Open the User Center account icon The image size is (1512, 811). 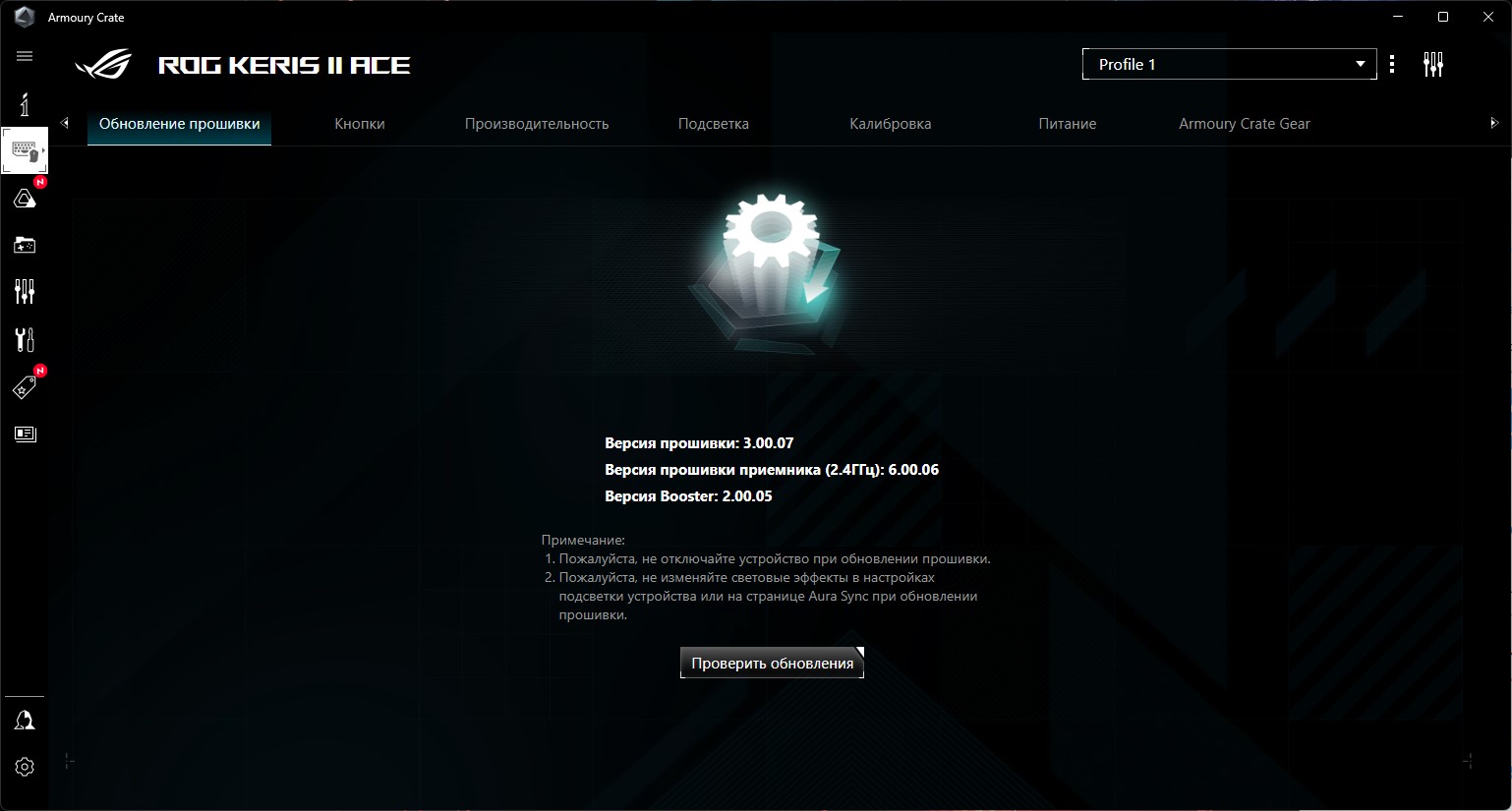click(x=25, y=721)
